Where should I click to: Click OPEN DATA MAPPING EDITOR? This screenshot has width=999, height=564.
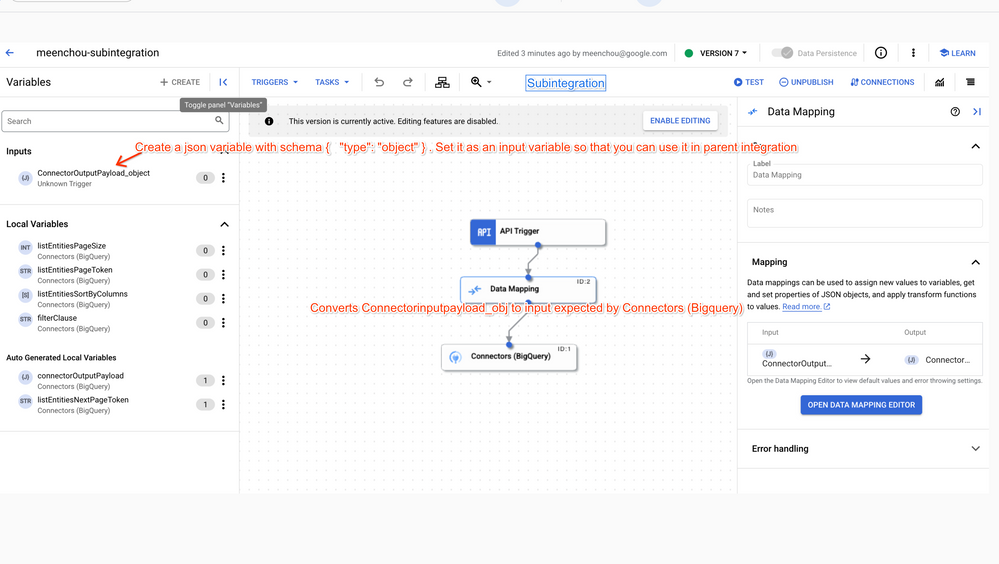[861, 405]
